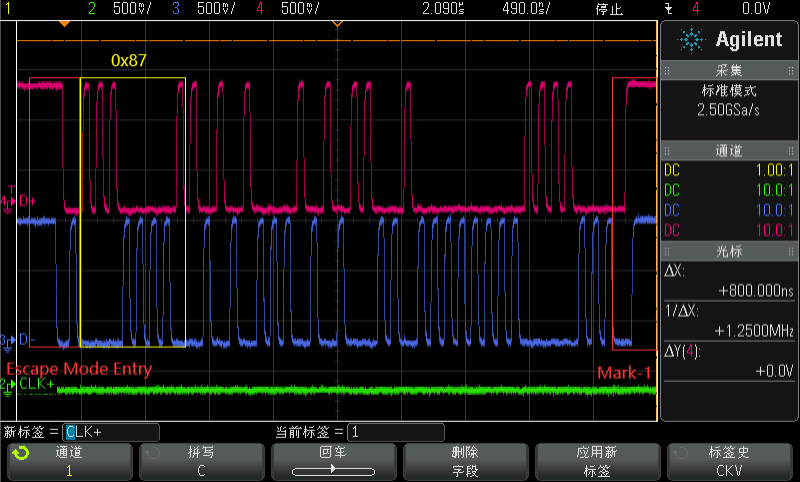
Task: Click the Agilent logo icon
Action: tap(690, 40)
